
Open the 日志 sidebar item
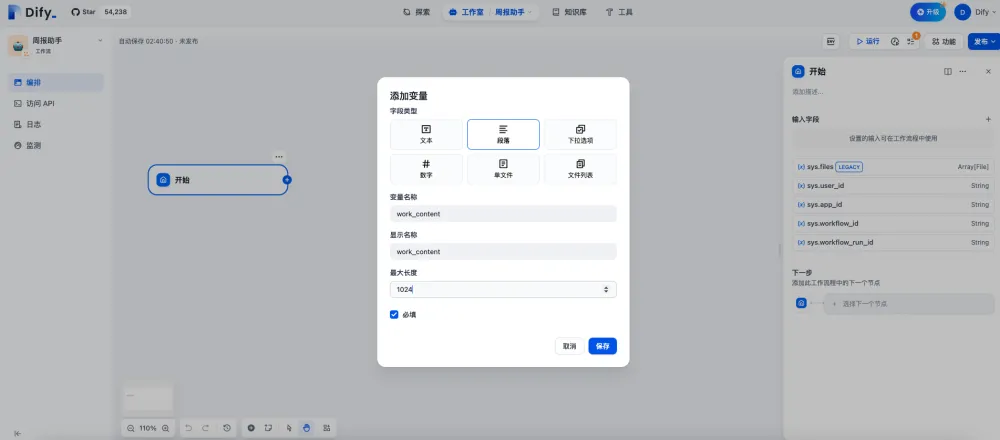pos(55,124)
